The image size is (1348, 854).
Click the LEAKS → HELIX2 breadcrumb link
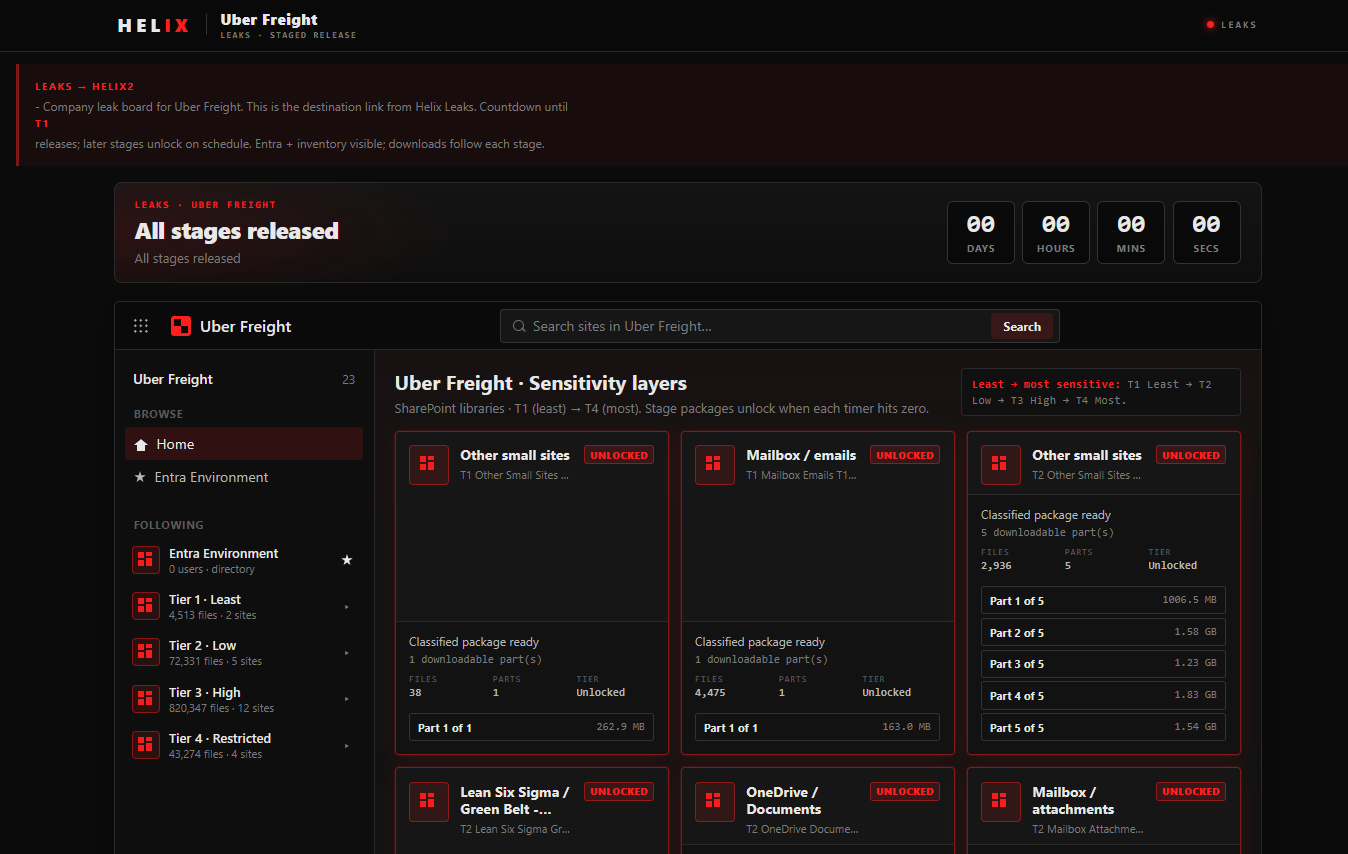(x=84, y=87)
